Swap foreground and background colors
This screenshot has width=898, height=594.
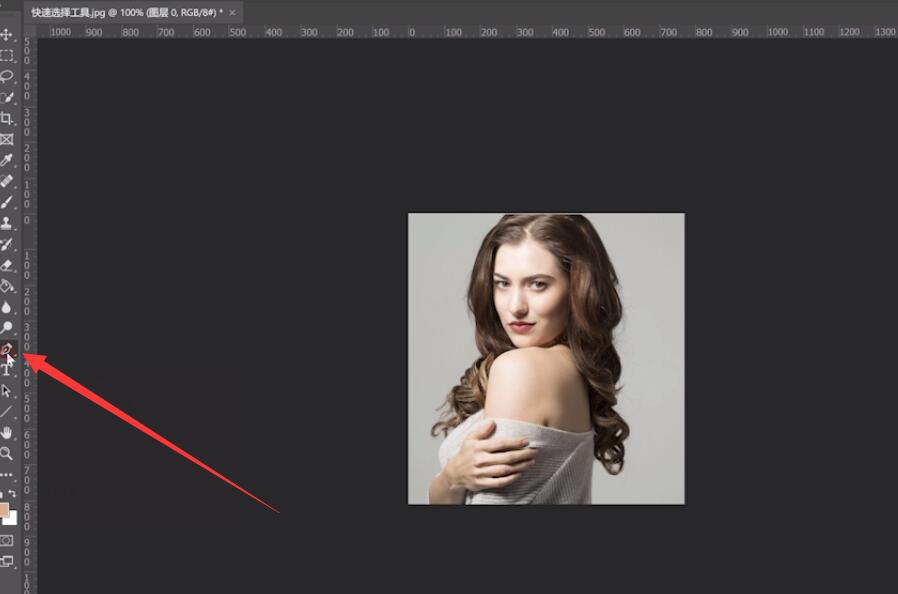tap(13, 494)
